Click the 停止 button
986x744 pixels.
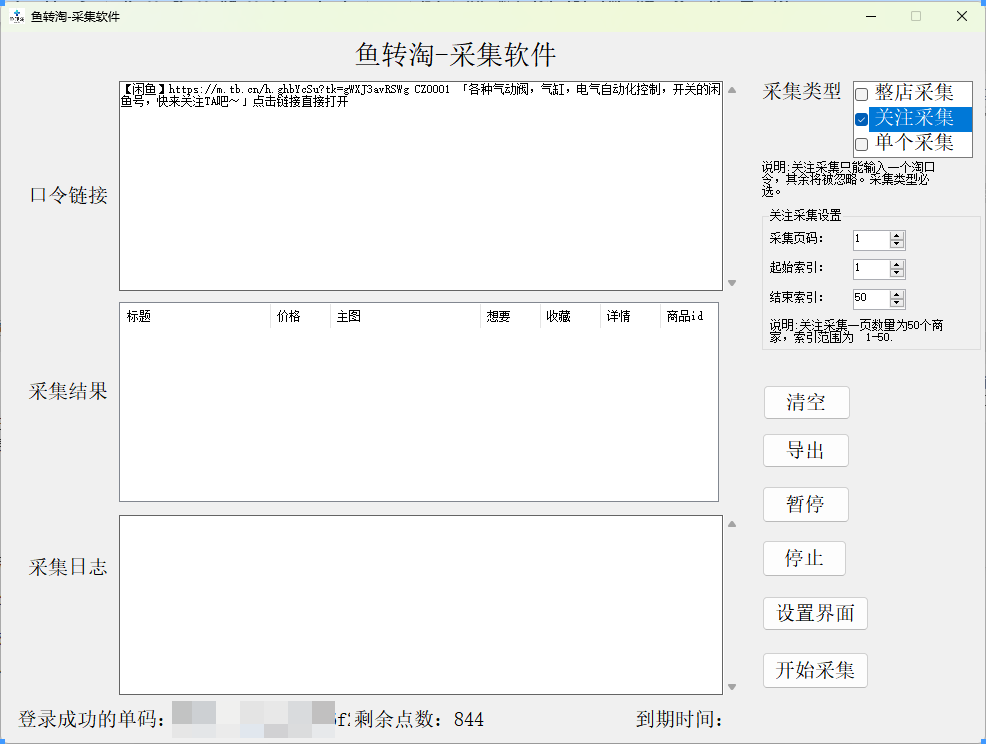coord(804,558)
